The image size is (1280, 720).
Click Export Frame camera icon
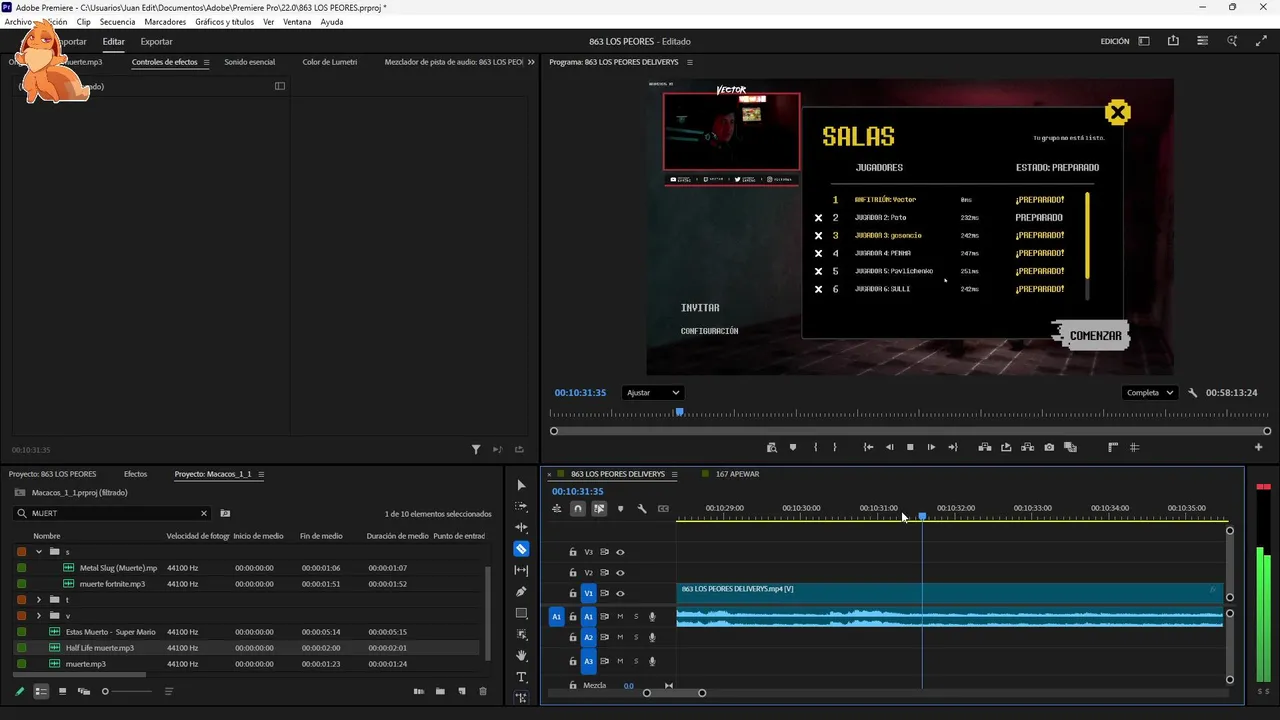coord(1049,447)
